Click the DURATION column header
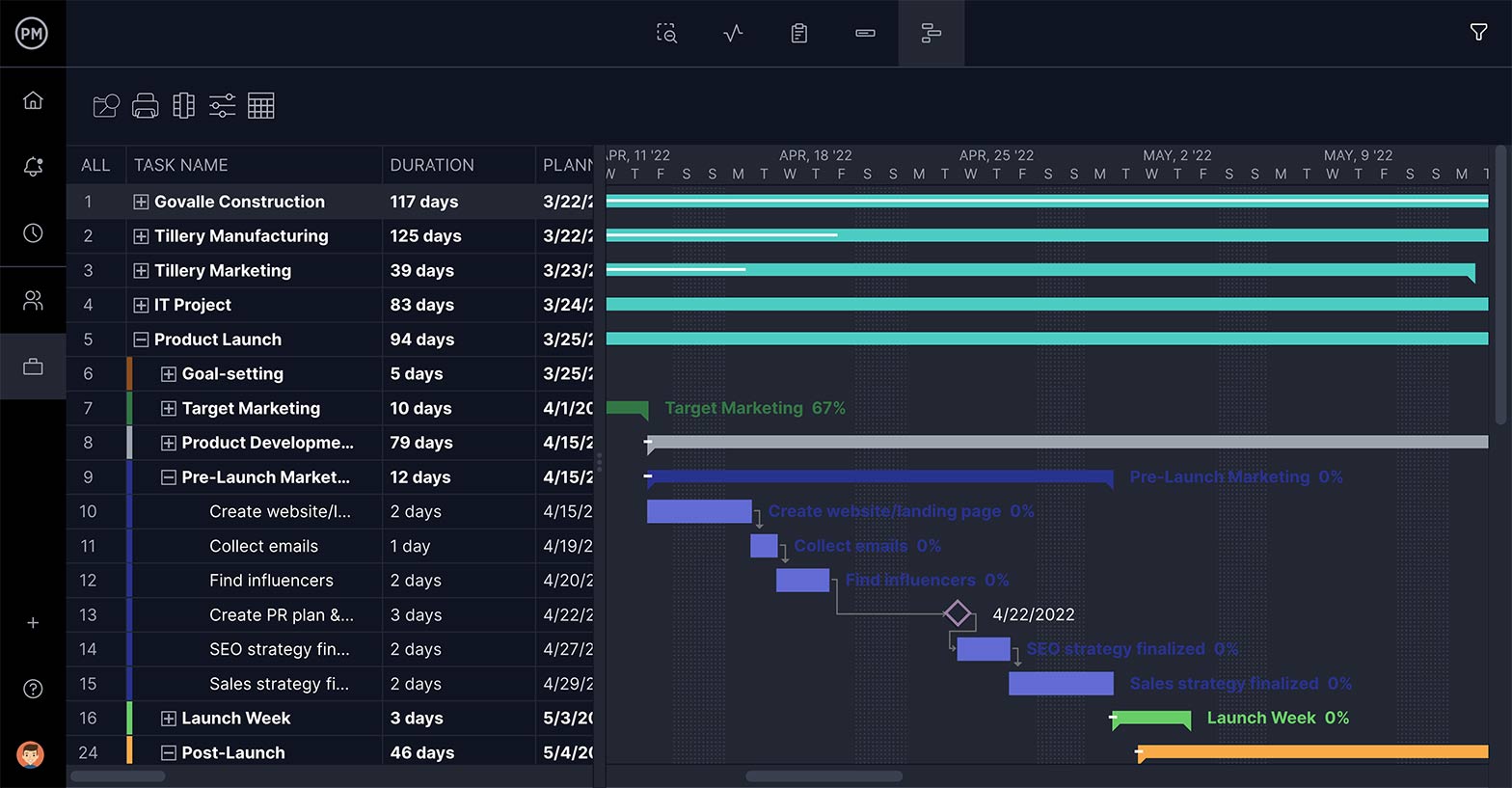The height and width of the screenshot is (788, 1512). [431, 165]
